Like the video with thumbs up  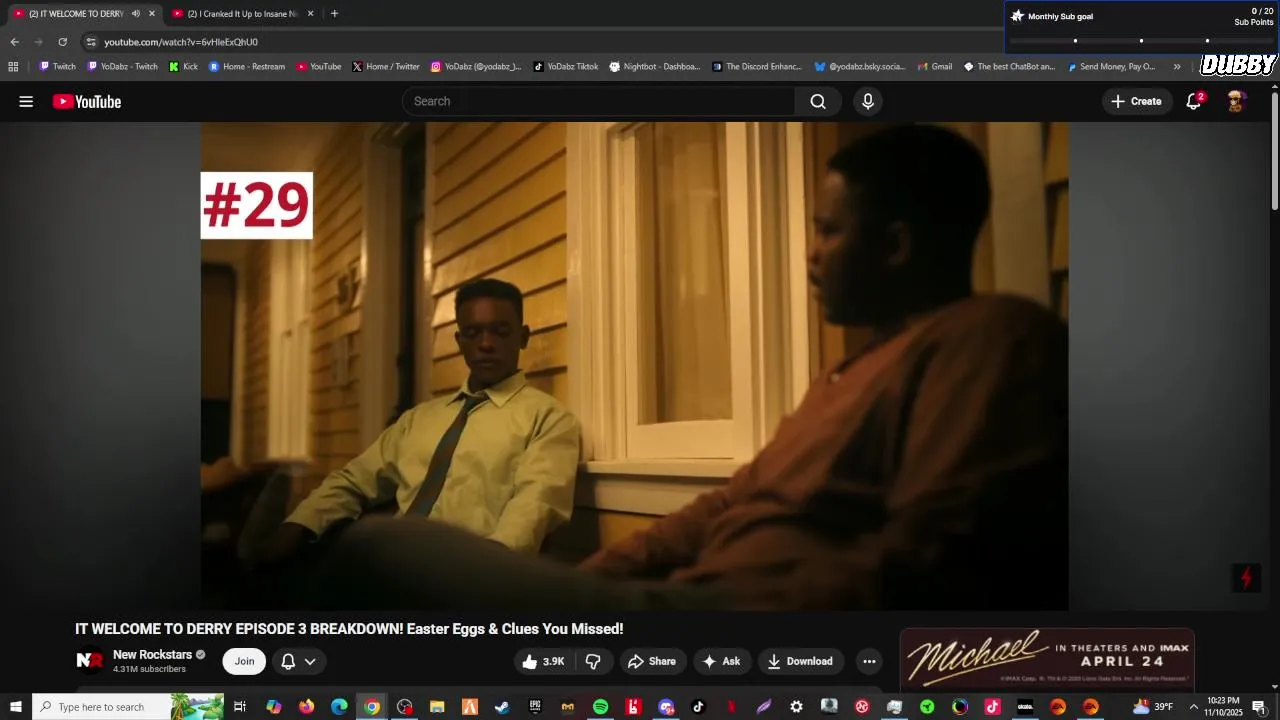[x=543, y=661]
